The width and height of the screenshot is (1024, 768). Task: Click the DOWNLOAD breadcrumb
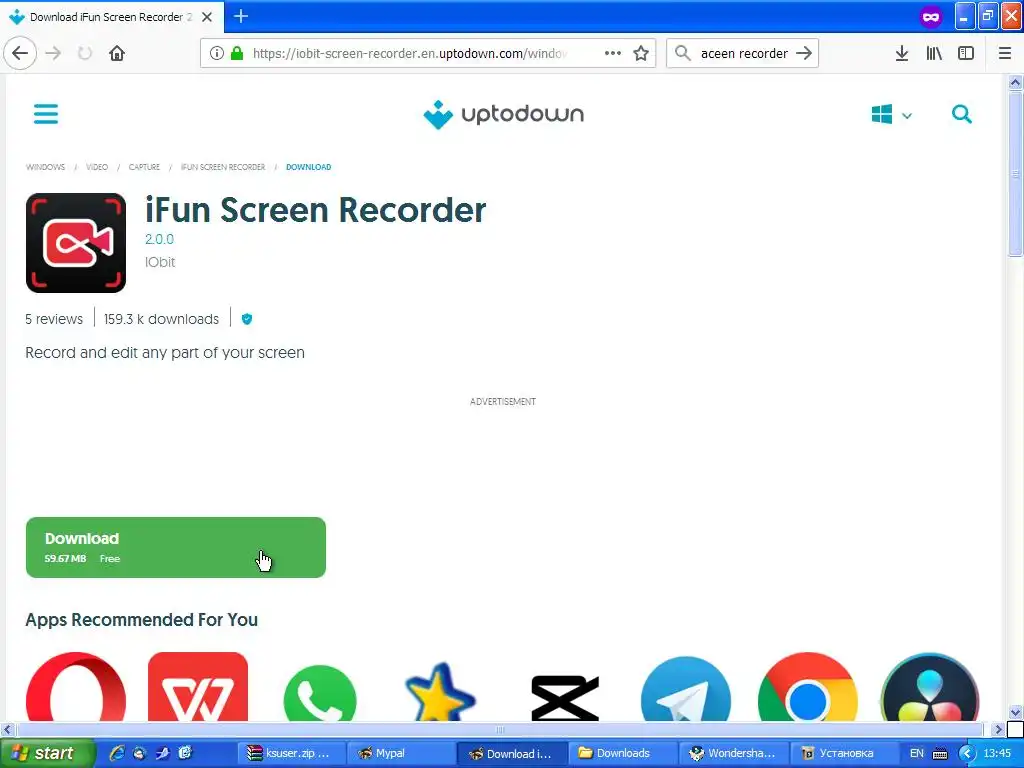[308, 167]
